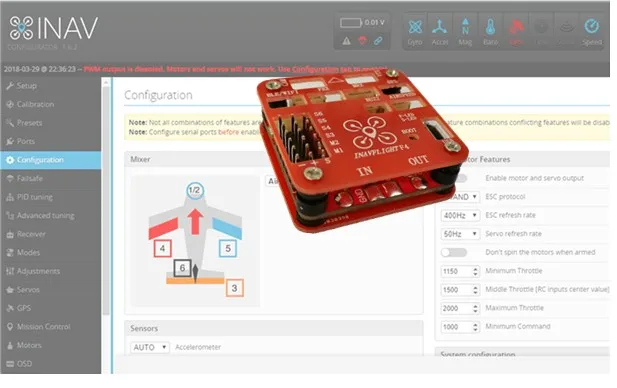Click the Servos sidebar icon
Viewport: 617px width, 388px height.
10,290
